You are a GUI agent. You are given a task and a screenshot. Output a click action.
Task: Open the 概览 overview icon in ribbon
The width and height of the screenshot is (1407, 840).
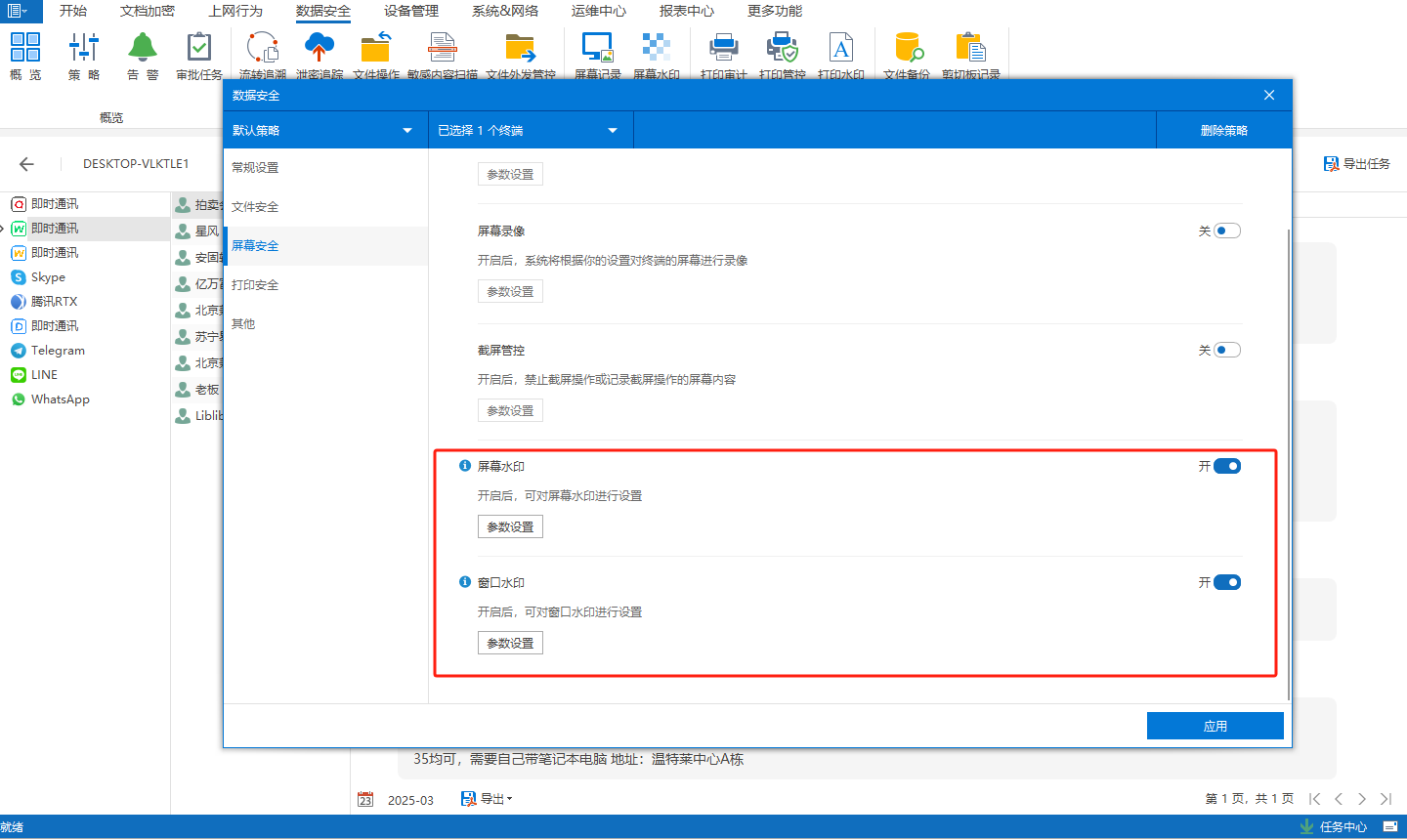[25, 49]
